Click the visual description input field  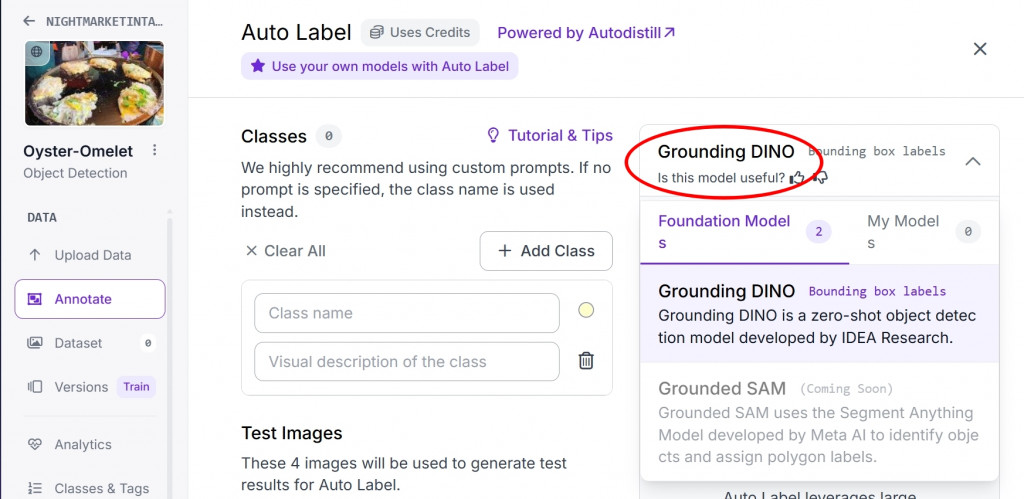406,361
